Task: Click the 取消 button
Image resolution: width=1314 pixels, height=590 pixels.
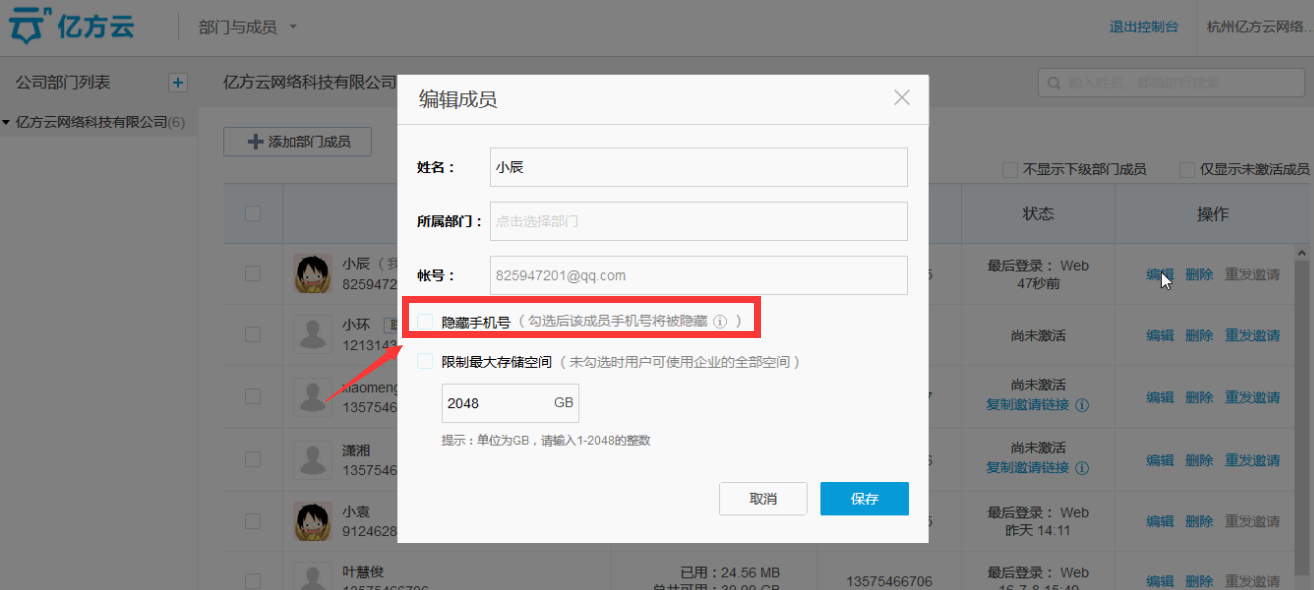Action: [x=762, y=499]
